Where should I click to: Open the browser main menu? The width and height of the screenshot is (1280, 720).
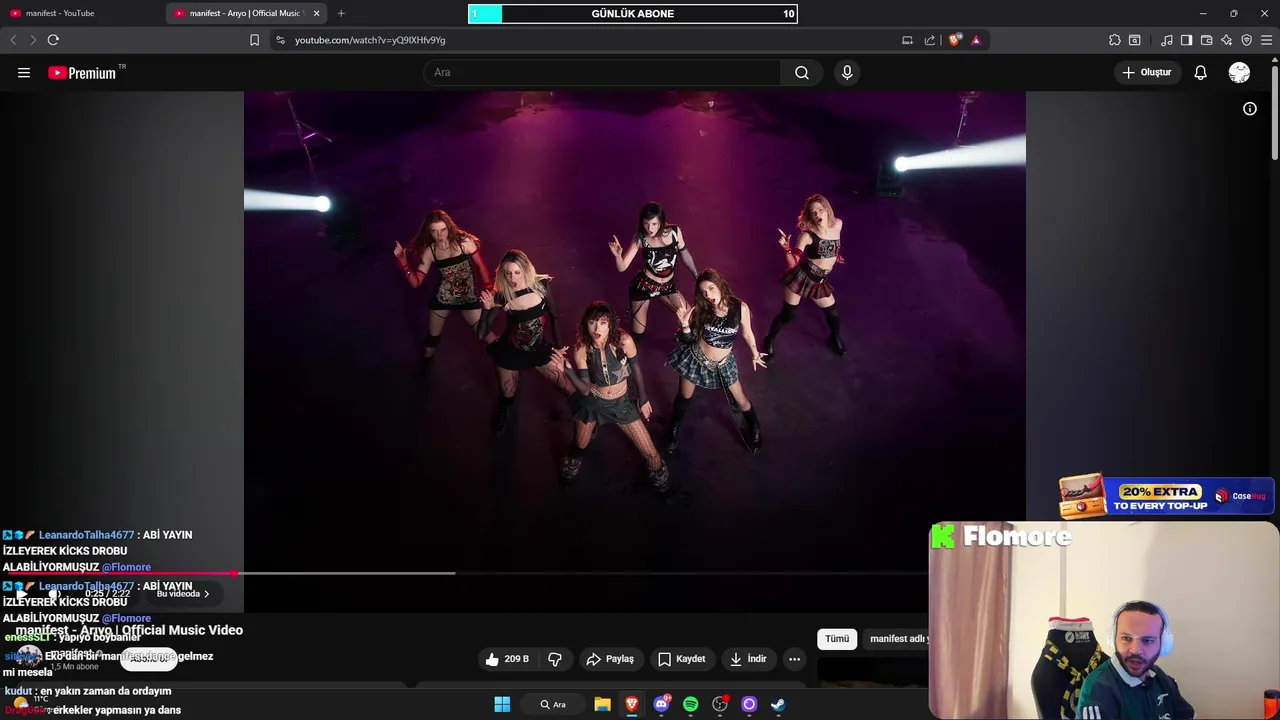point(1267,40)
